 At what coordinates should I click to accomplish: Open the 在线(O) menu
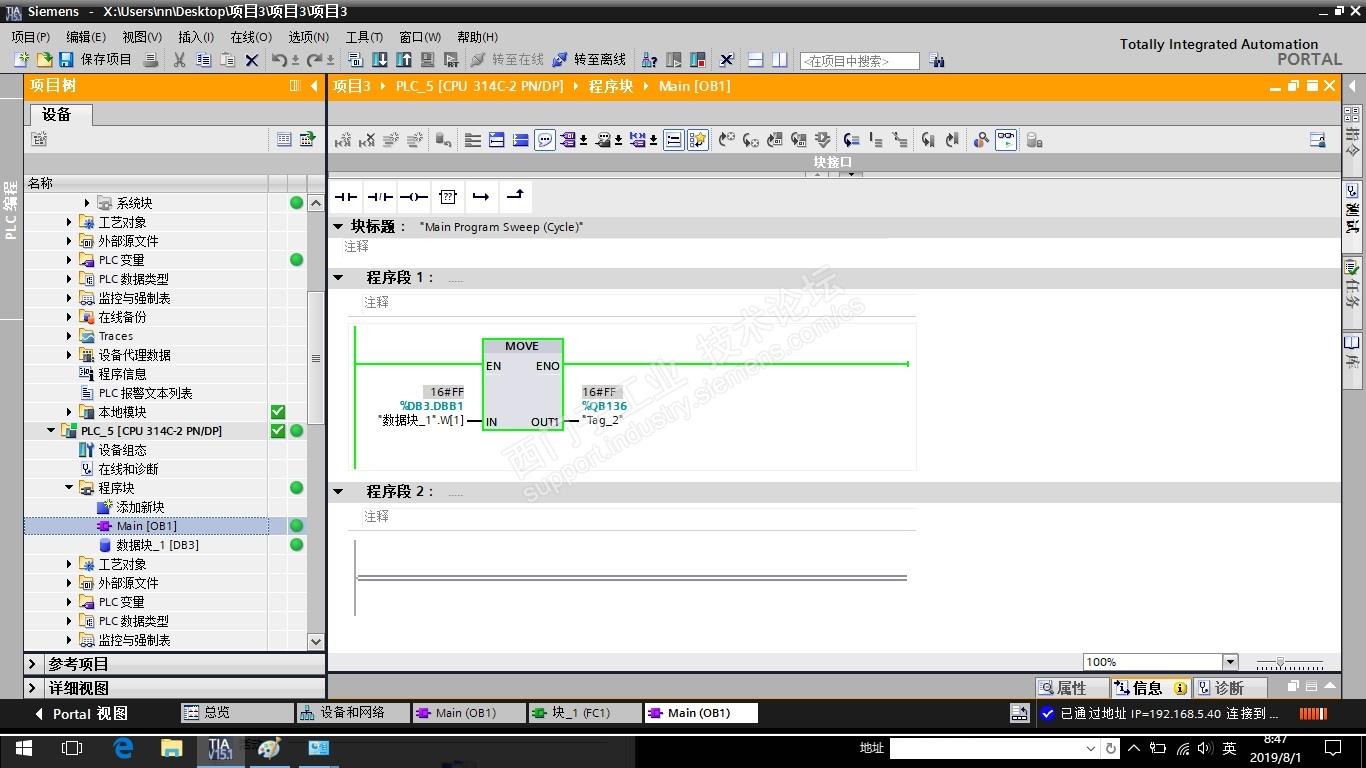251,37
